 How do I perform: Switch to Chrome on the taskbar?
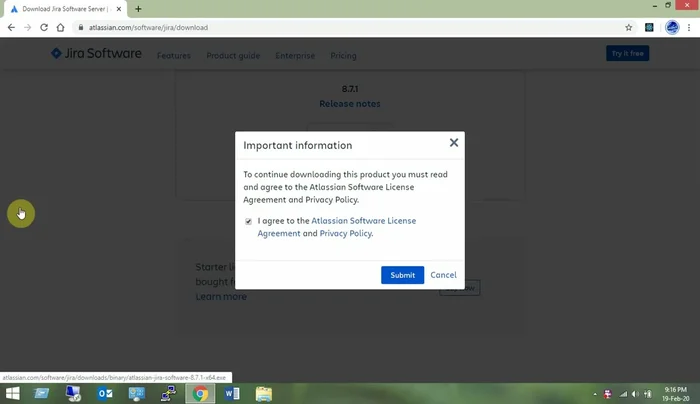coord(200,393)
